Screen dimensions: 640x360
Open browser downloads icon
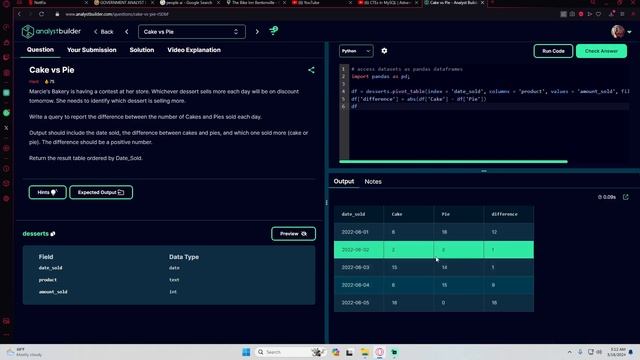611,14
